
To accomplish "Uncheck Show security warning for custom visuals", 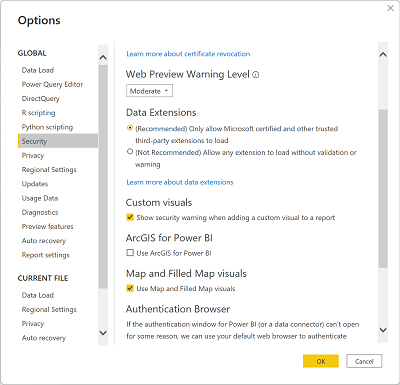I will (130, 217).
